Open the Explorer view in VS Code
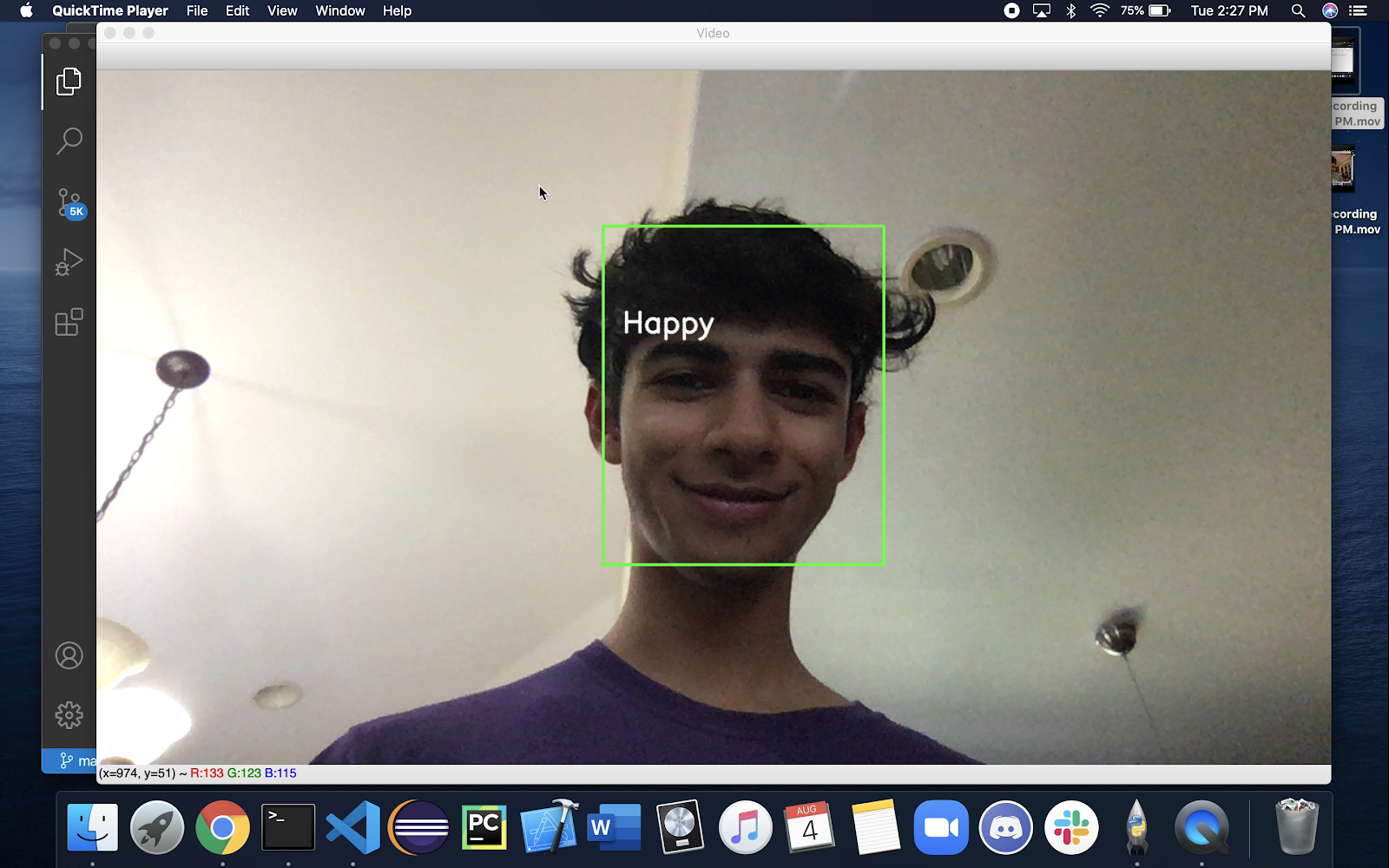This screenshot has height=868, width=1389. (x=69, y=82)
